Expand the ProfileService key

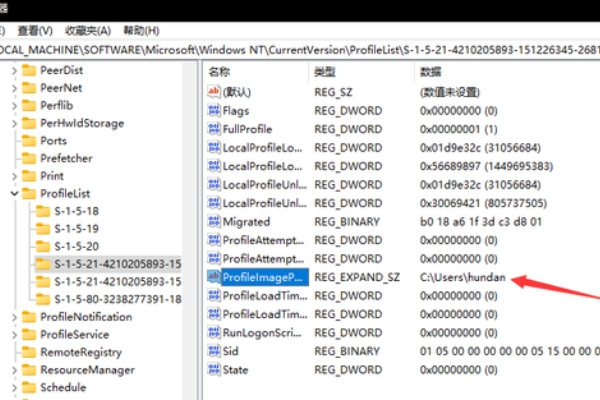point(12,334)
